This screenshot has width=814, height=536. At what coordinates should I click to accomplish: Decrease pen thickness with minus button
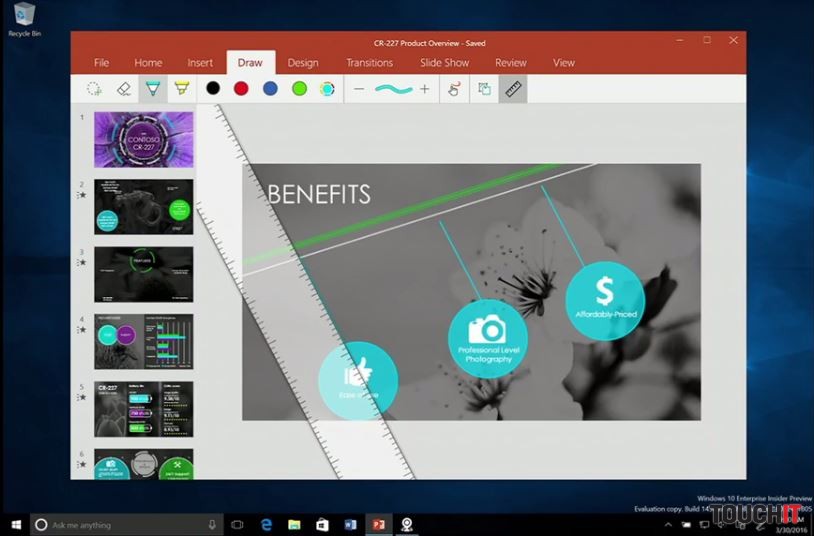click(359, 89)
